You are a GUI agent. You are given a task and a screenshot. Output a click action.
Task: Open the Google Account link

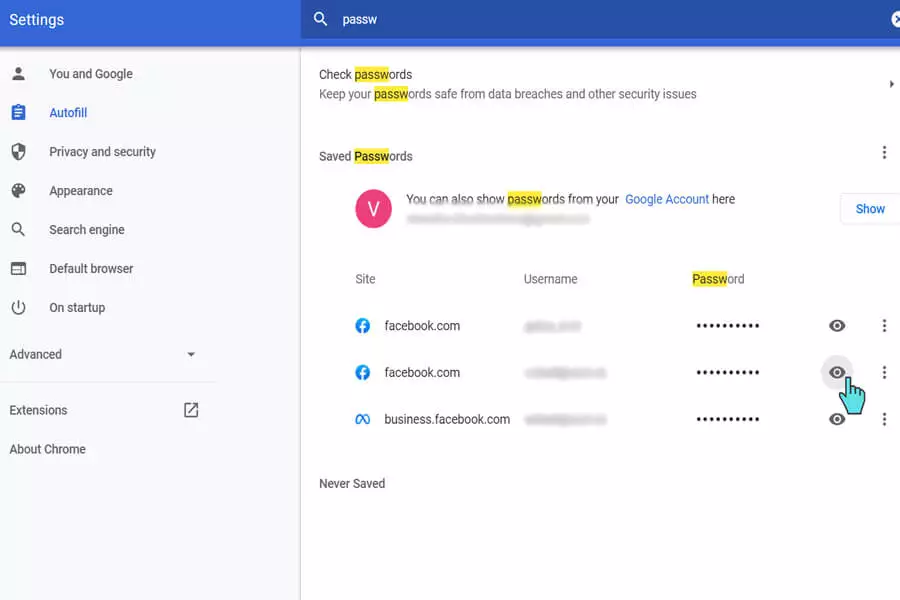pos(667,199)
